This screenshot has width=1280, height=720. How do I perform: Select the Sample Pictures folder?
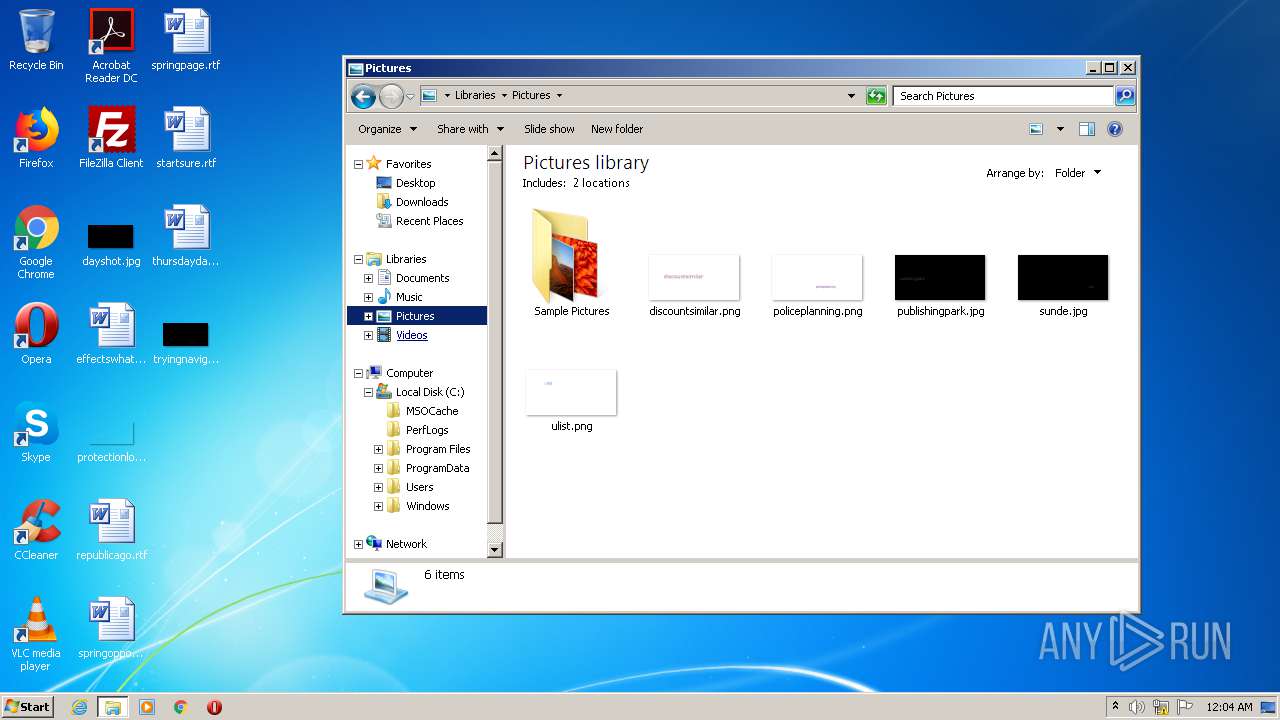coord(572,263)
